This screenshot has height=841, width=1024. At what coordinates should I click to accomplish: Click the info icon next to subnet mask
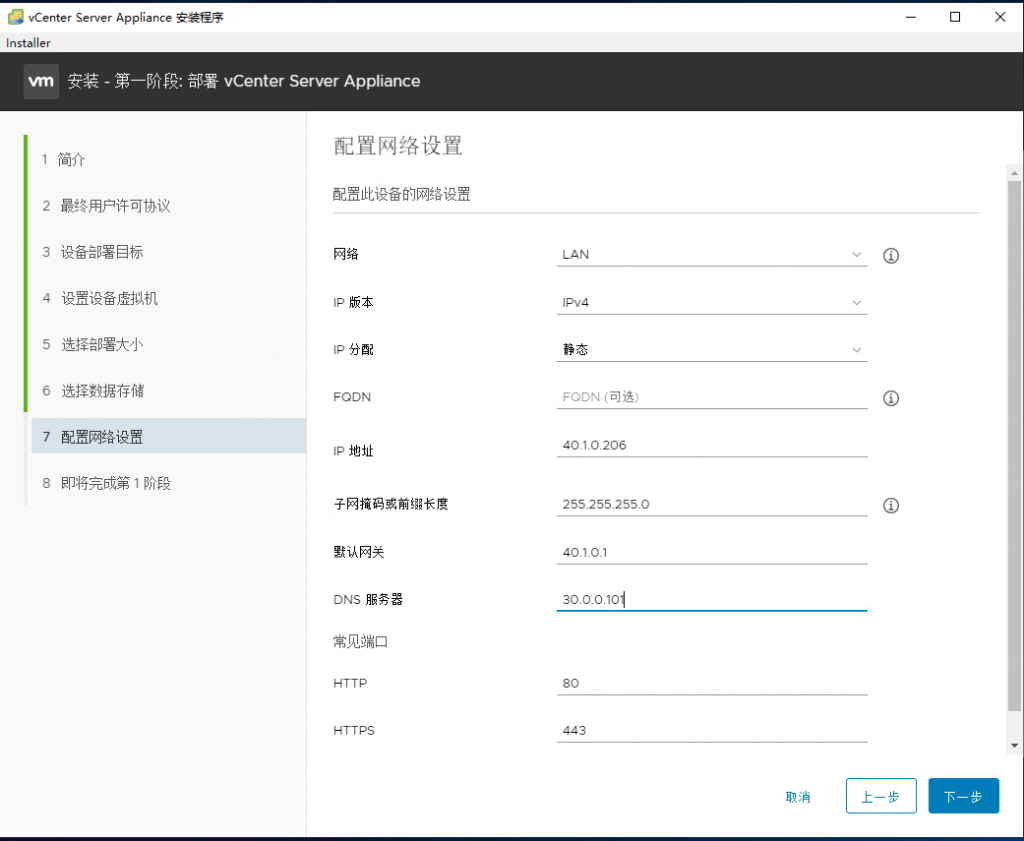891,505
